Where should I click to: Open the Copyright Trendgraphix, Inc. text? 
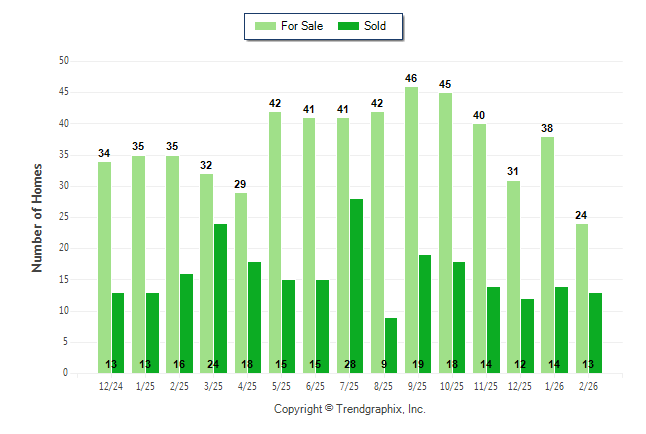350,409
